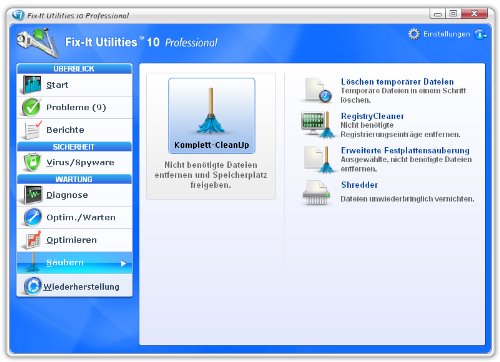Click the Erweiterte Festplattensäuberung title link
Image resolution: width=500 pixels, height=362 pixels.
[x=405, y=150]
